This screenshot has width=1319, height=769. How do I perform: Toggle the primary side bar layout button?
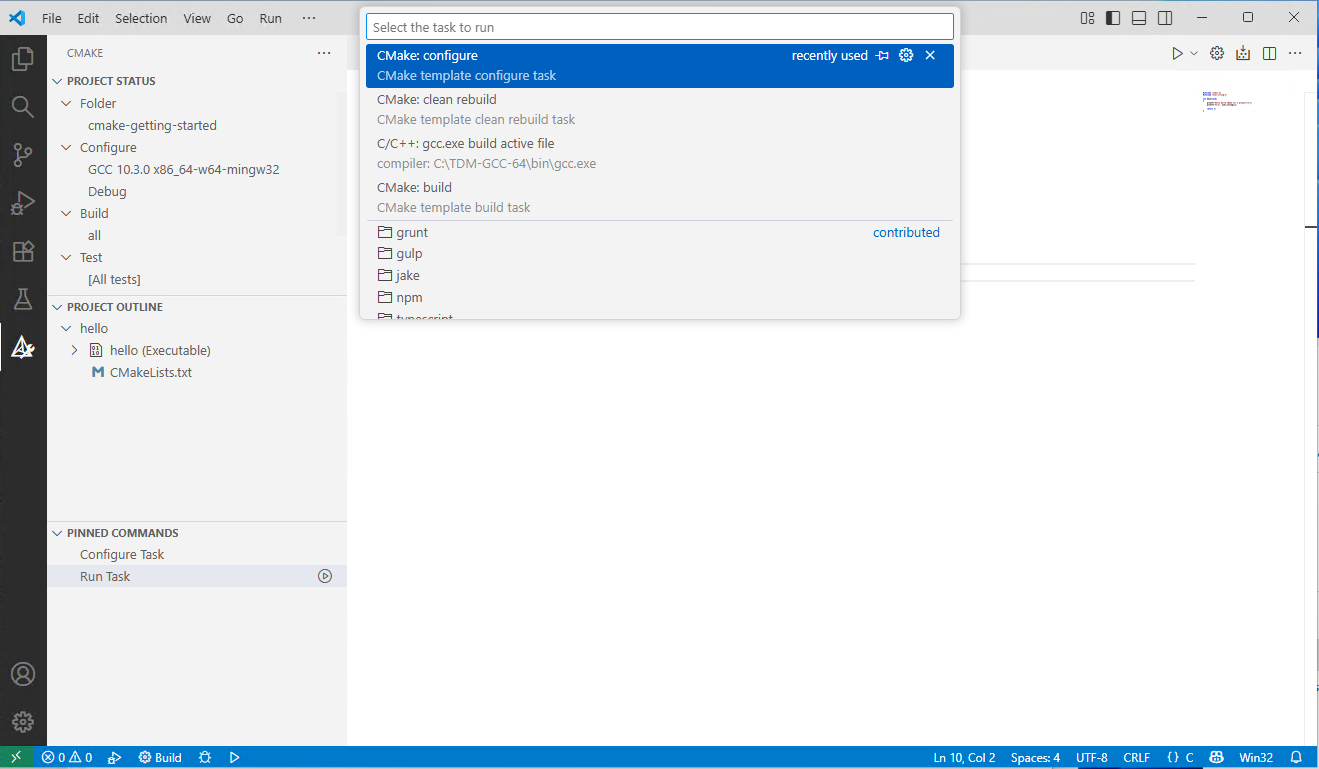(1113, 18)
